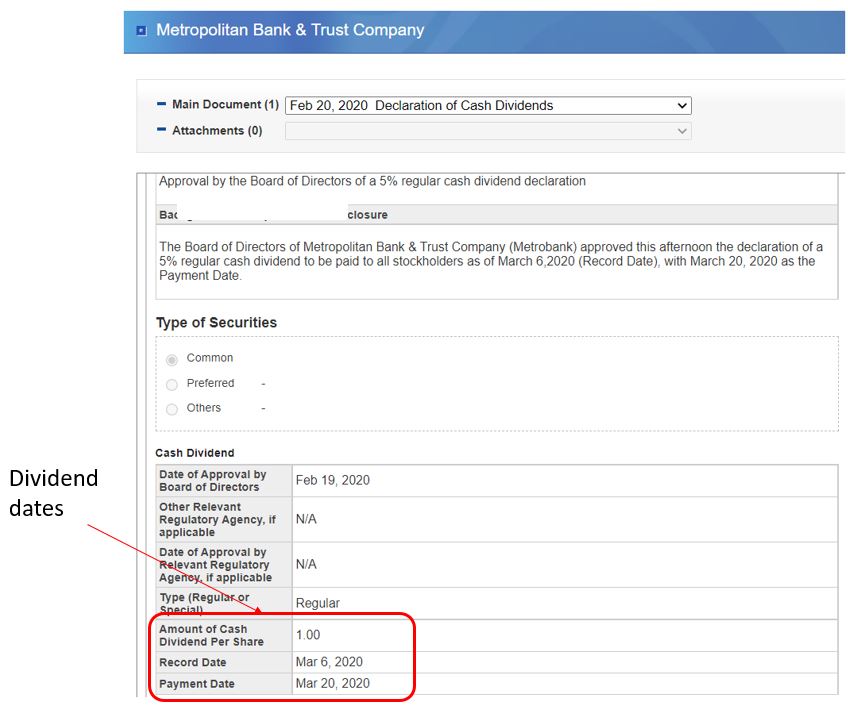
Task: Click the Main Document (1) label
Action: pos(226,104)
